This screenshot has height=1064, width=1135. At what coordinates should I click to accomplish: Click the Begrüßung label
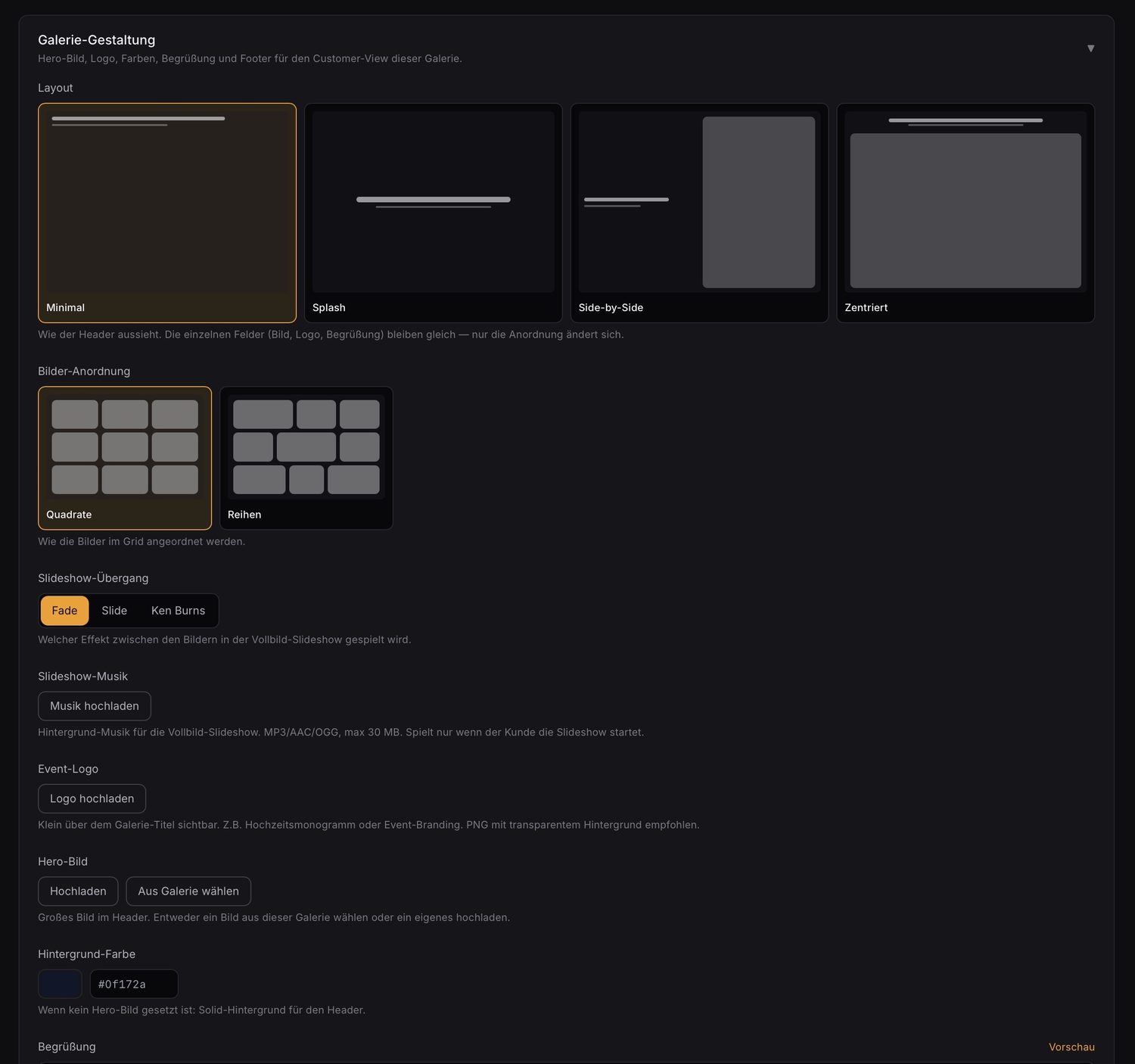point(67,1047)
